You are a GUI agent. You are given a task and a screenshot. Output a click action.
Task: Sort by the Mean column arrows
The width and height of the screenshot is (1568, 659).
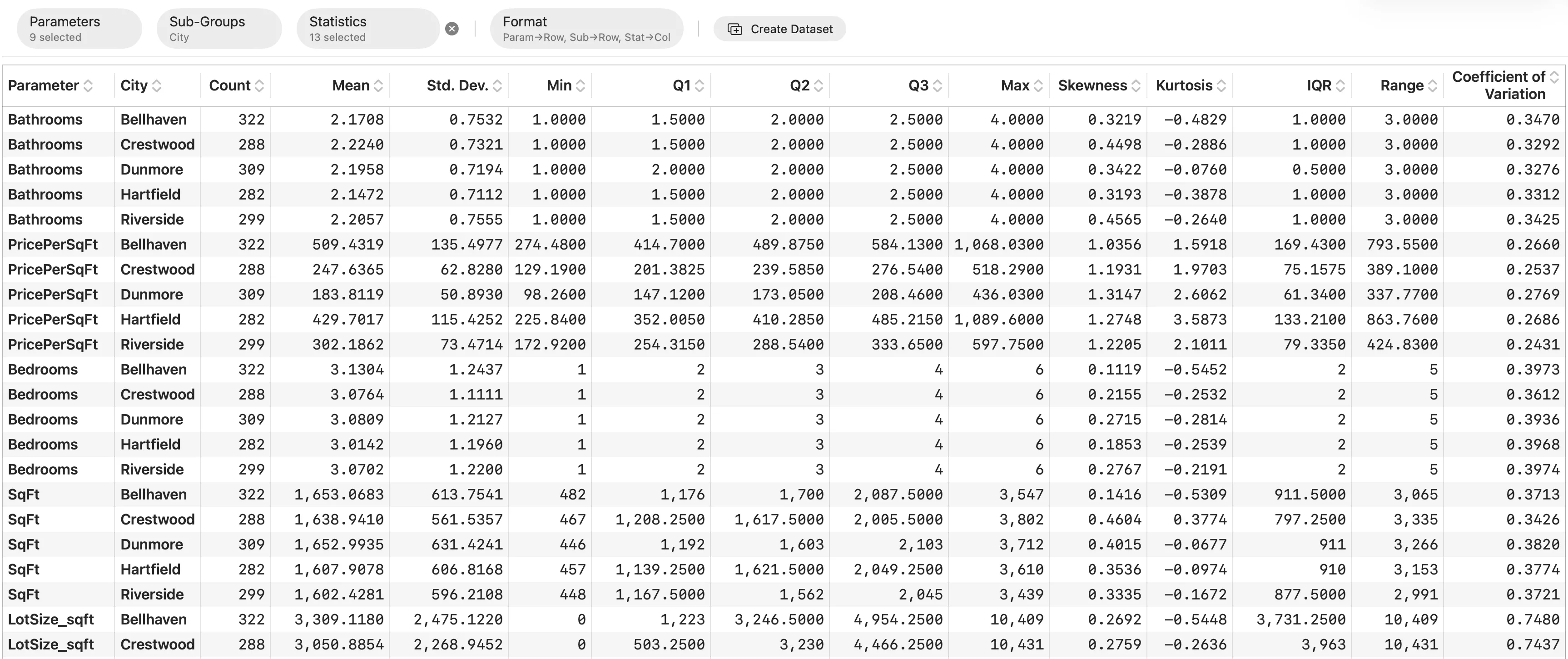(378, 86)
